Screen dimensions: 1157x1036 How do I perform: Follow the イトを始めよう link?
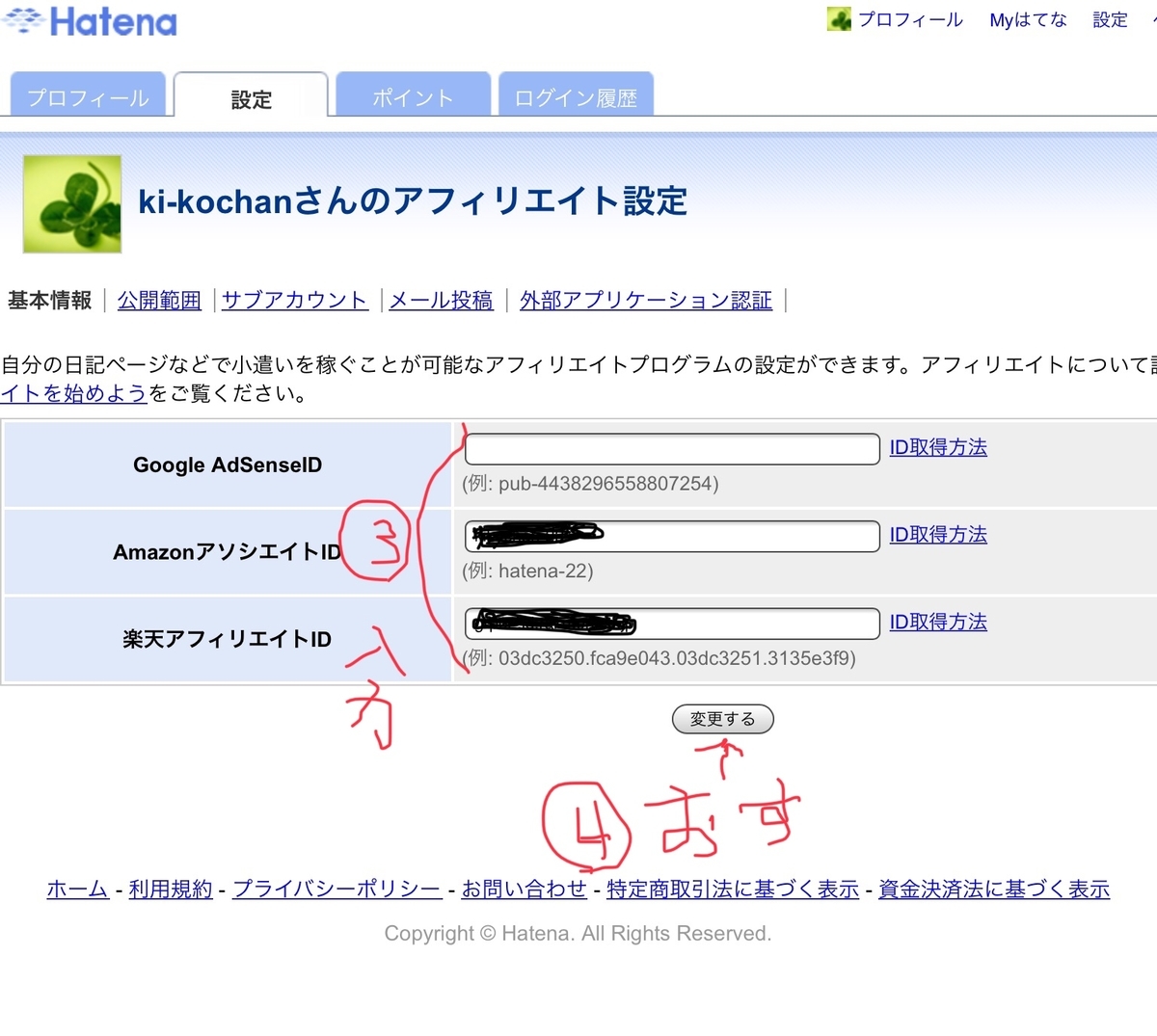(x=73, y=393)
